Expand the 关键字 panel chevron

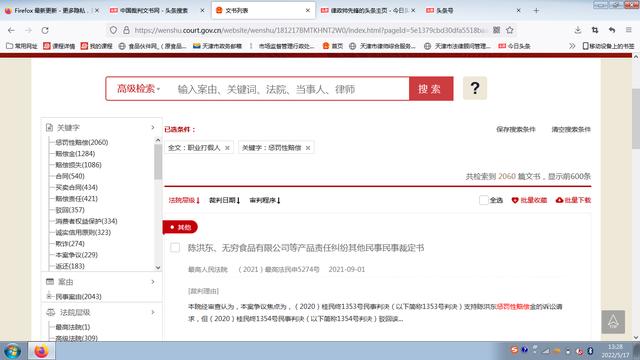[x=153, y=128]
